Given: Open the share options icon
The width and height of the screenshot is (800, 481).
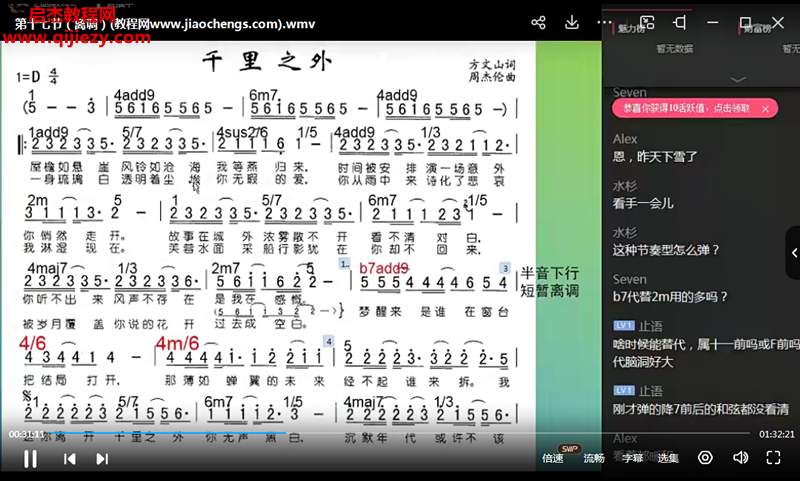Looking at the screenshot, I should pos(538,22).
